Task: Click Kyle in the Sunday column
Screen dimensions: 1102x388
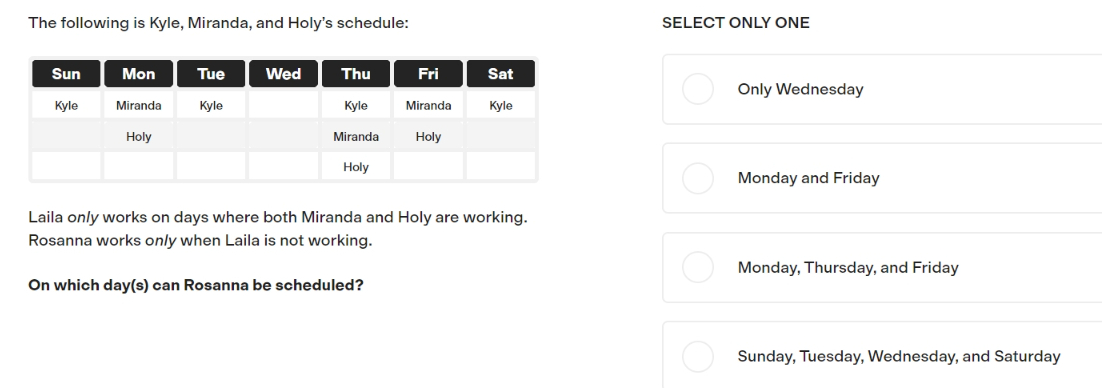Action: (x=66, y=105)
